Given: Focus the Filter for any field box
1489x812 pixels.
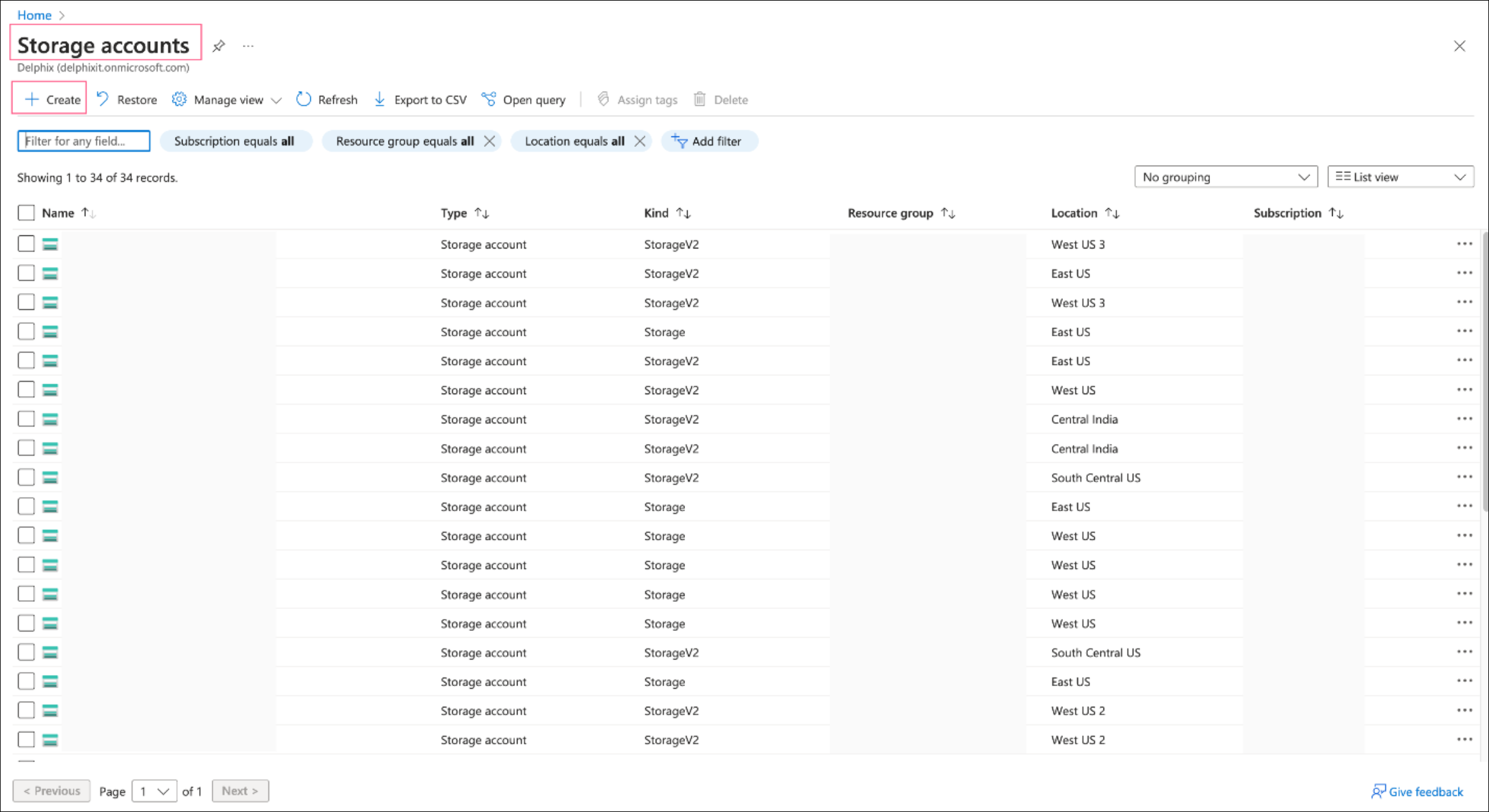Looking at the screenshot, I should pyautogui.click(x=84, y=141).
